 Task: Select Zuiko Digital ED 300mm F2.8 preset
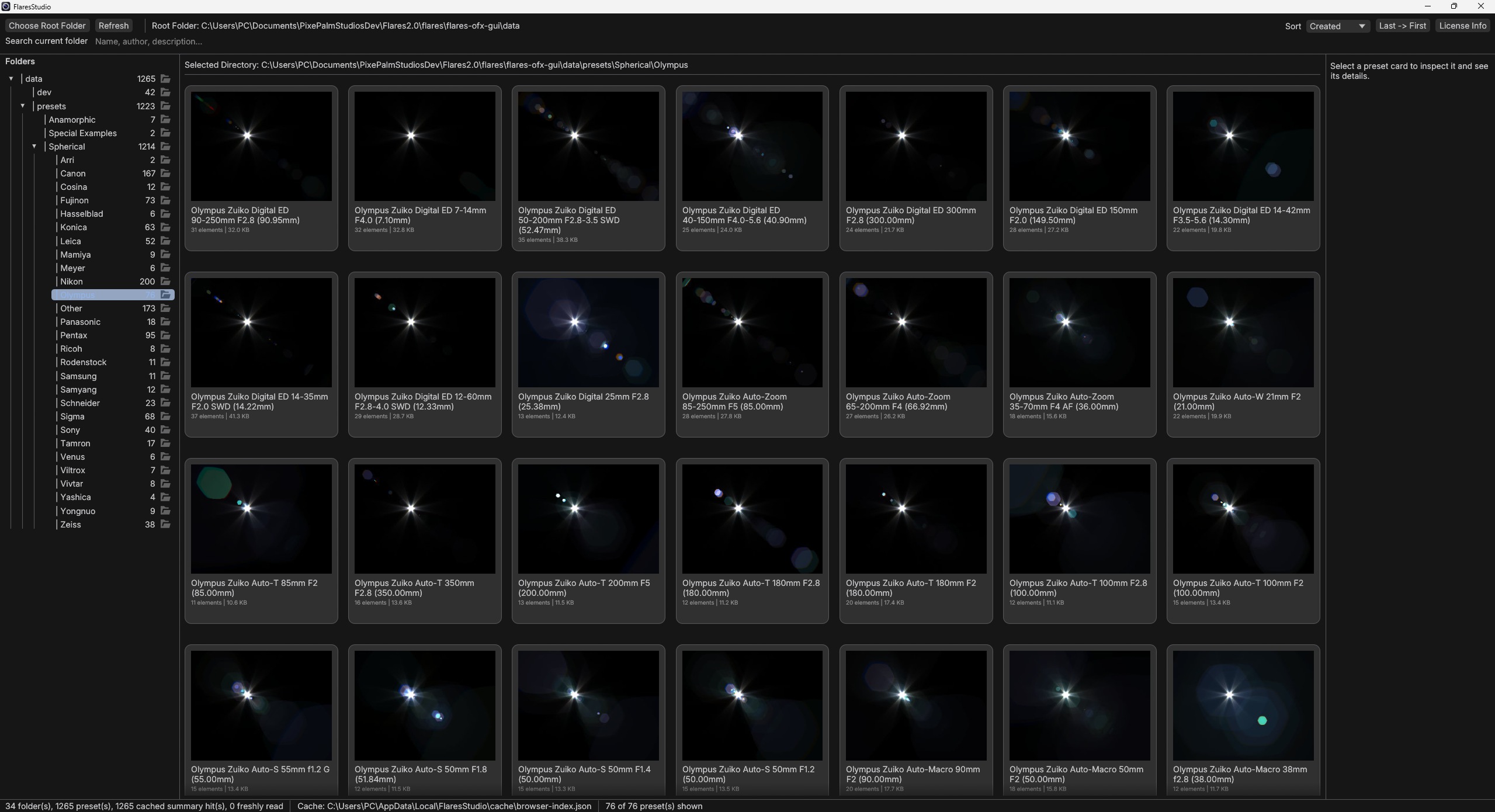click(916, 168)
